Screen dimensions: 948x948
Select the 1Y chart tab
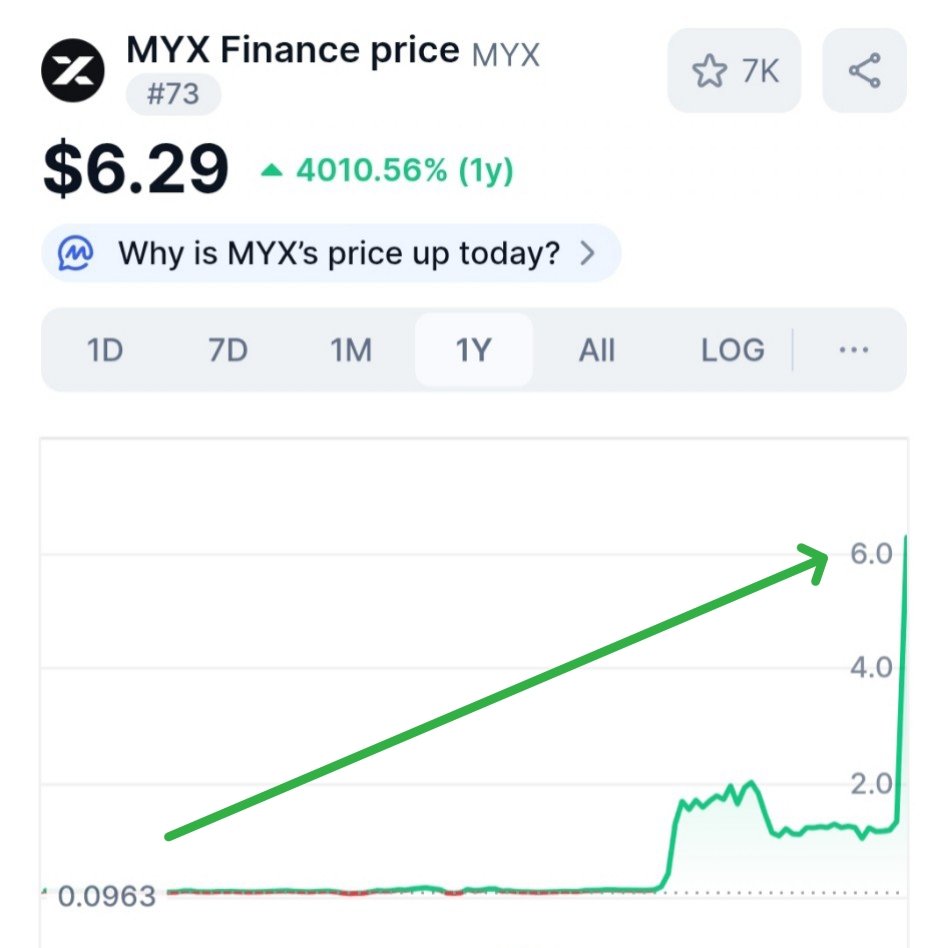(473, 350)
